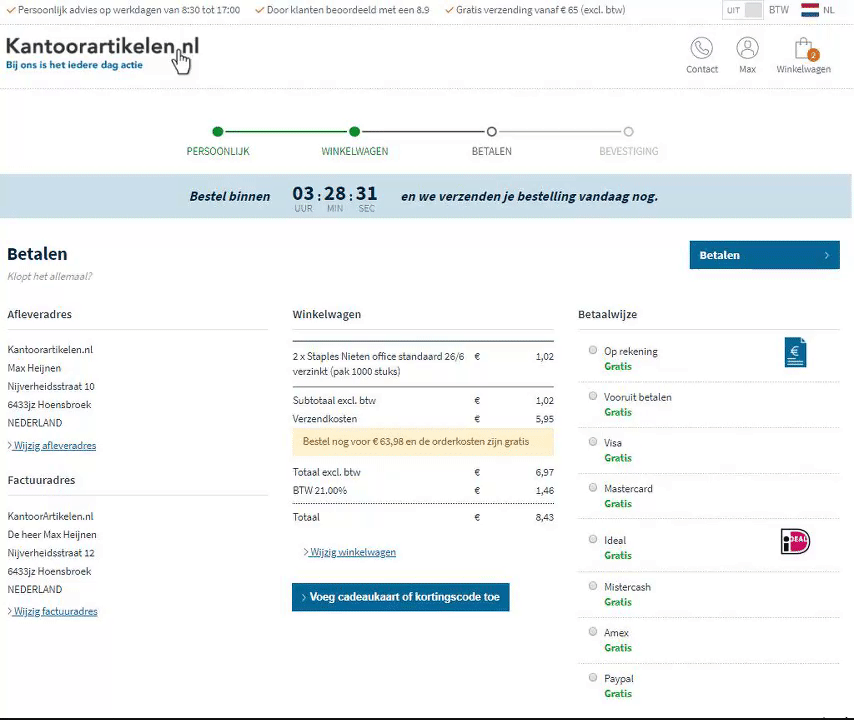Click the Op rekening invoice icon
The height and width of the screenshot is (720, 854).
[x=795, y=352]
